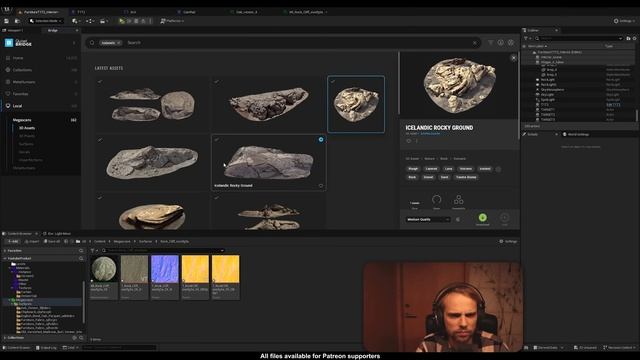Expand the Collections section
Viewport: 640px width, 360px height.
click(x=5, y=338)
